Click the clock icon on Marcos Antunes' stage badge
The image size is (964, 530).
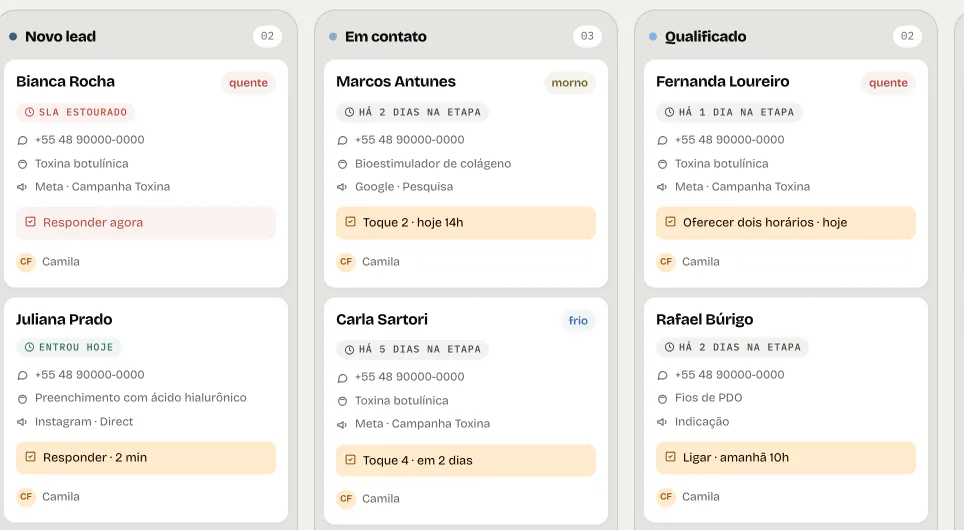[x=349, y=112]
